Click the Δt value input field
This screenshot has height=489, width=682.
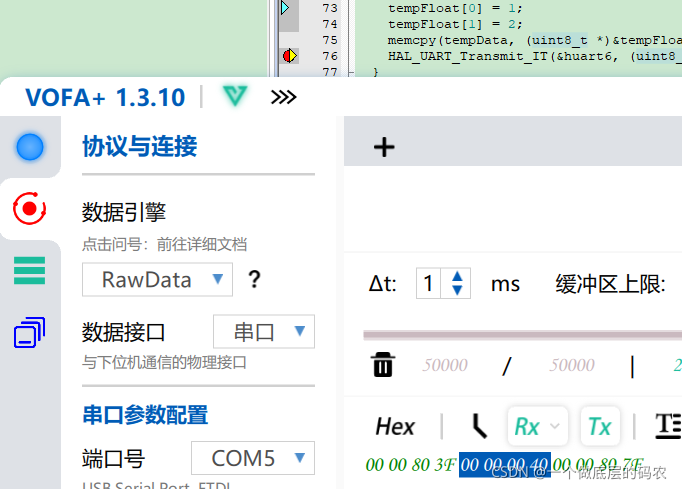click(x=428, y=283)
